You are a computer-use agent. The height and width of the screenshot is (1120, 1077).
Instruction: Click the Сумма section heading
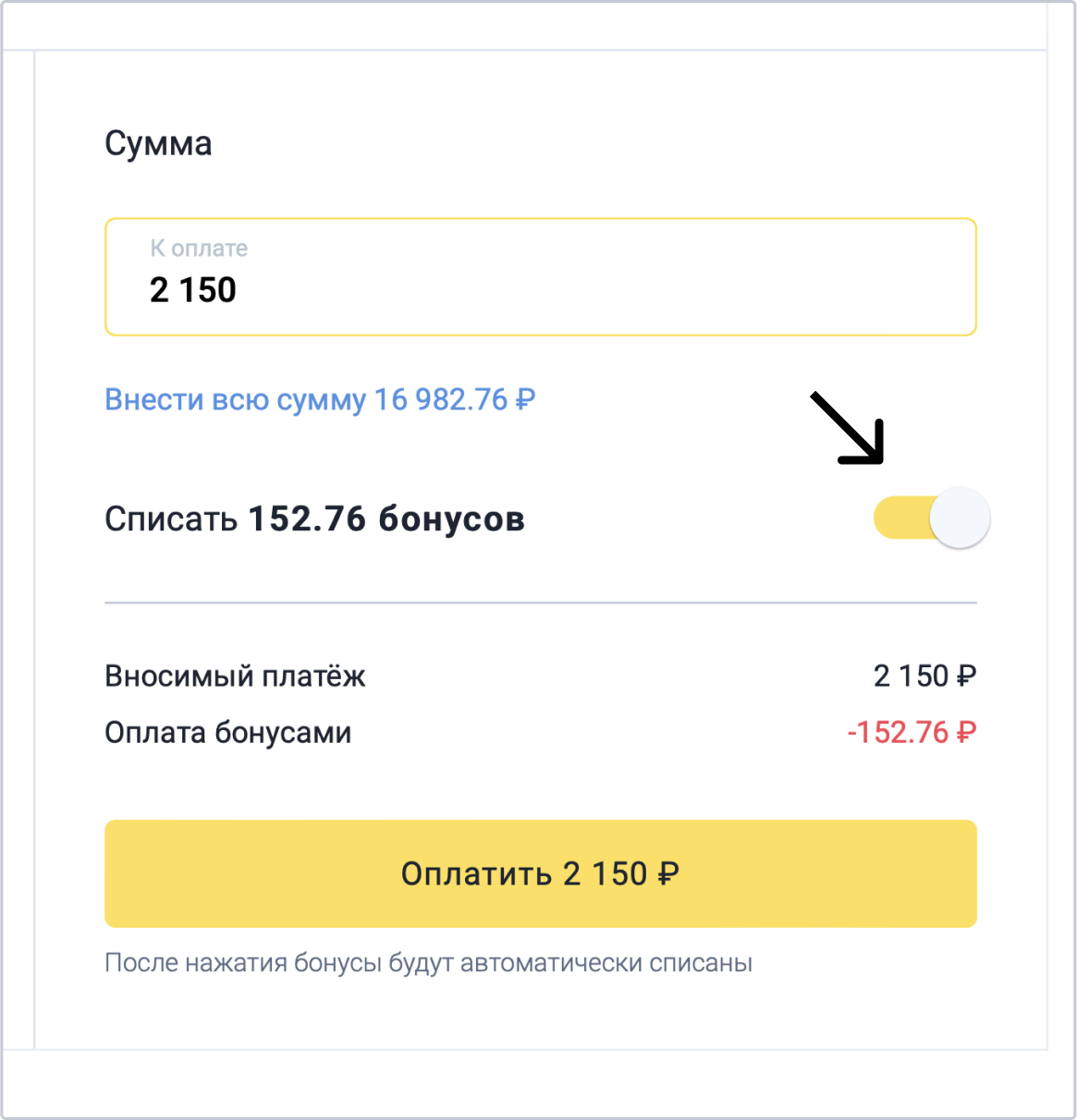click(158, 144)
